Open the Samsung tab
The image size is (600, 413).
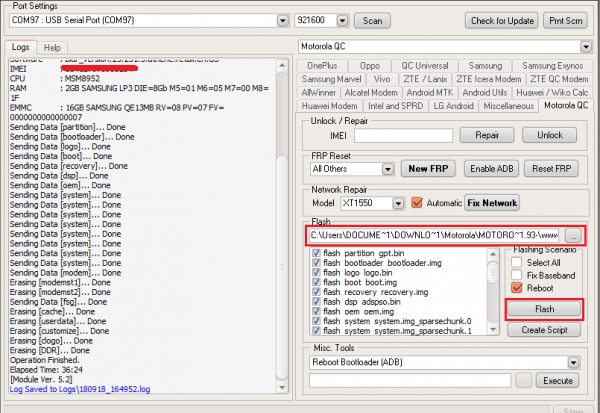[485, 66]
